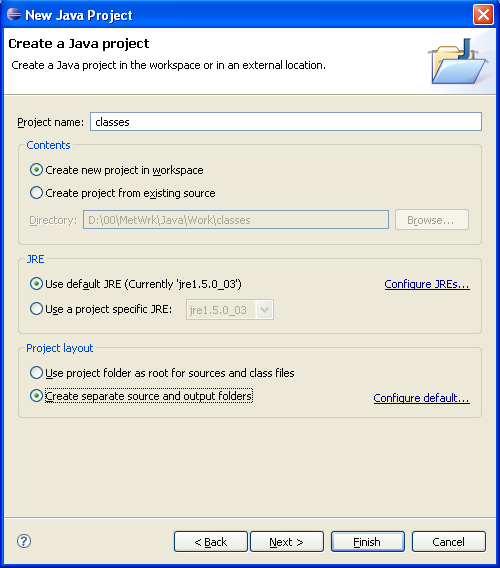Image resolution: width=500 pixels, height=568 pixels.
Task: Close the New Java Project dialog
Action: [483, 15]
